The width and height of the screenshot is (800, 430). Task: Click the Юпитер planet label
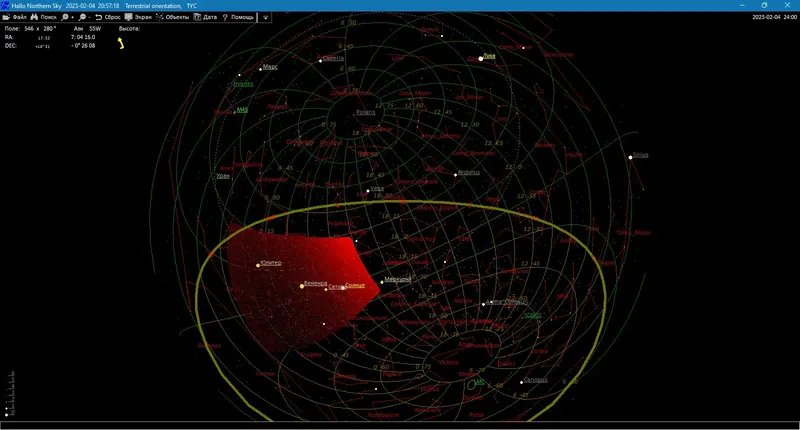click(270, 263)
